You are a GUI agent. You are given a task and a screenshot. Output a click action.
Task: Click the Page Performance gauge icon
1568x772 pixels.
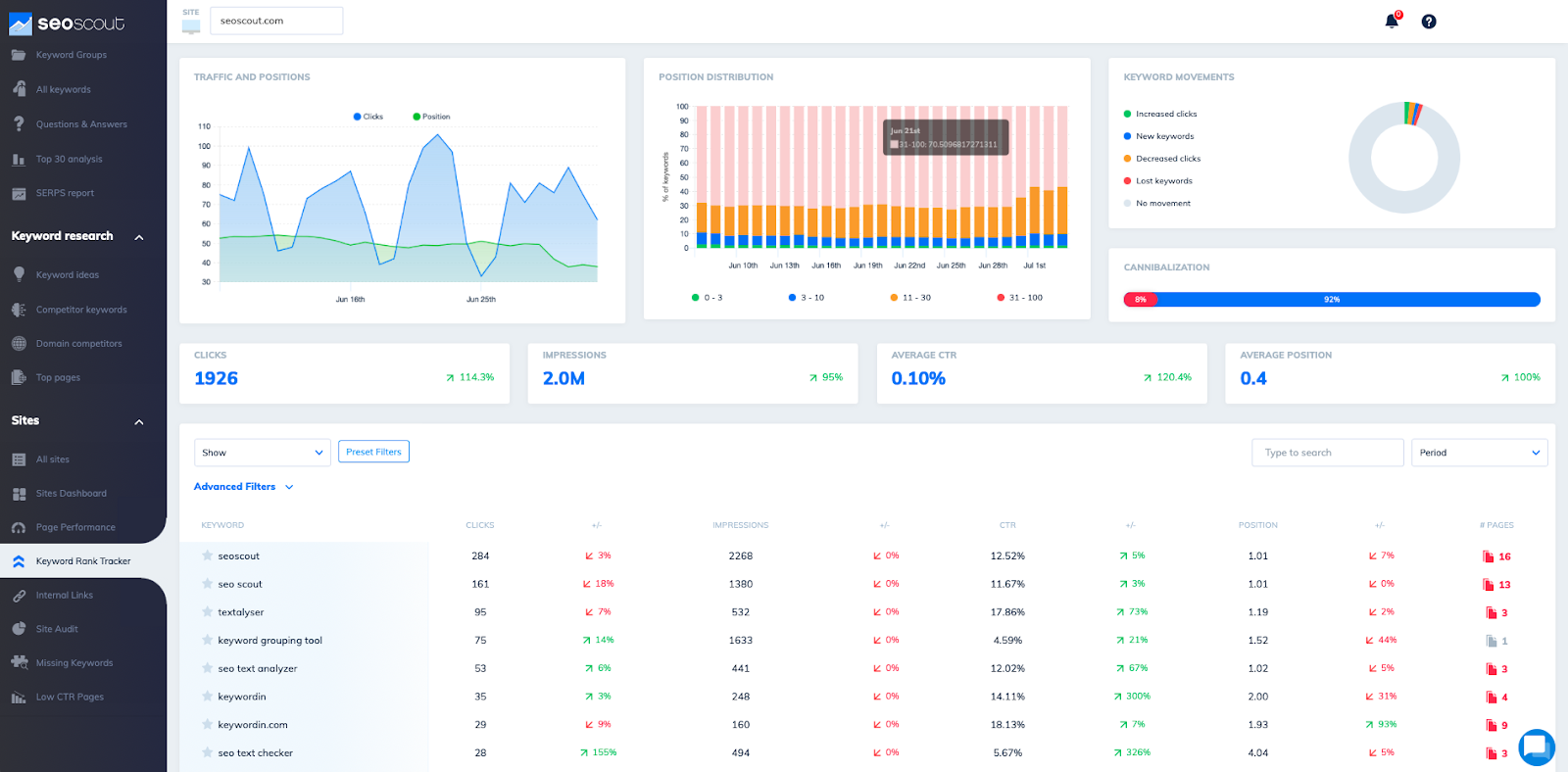click(x=19, y=527)
